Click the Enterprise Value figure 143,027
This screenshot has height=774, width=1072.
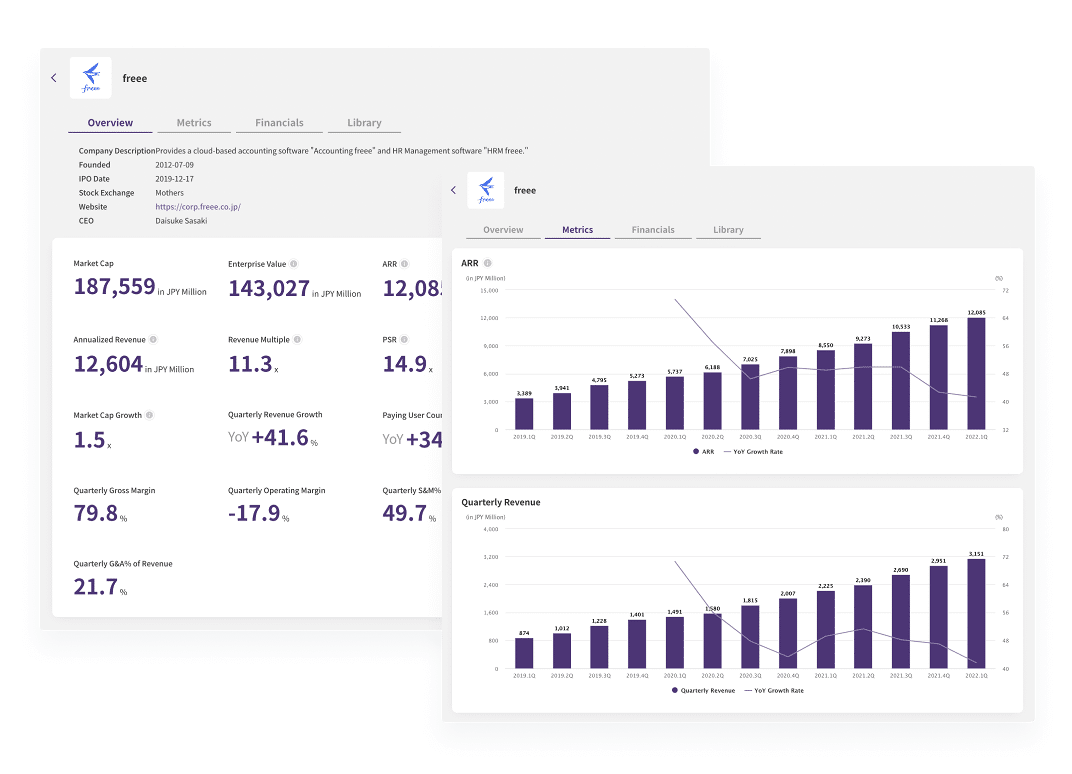269,289
